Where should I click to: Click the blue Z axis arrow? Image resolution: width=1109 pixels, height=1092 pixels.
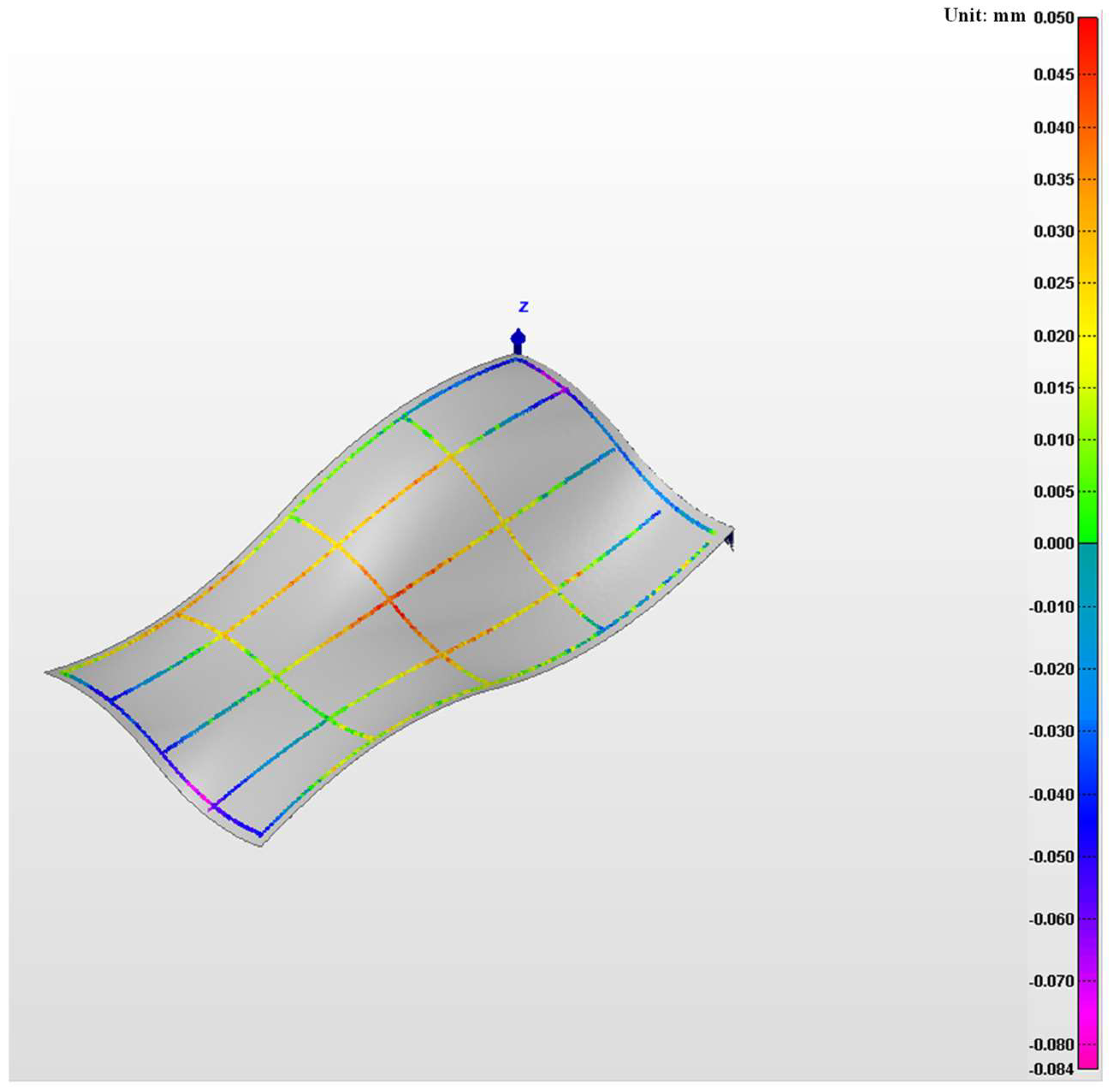518,340
